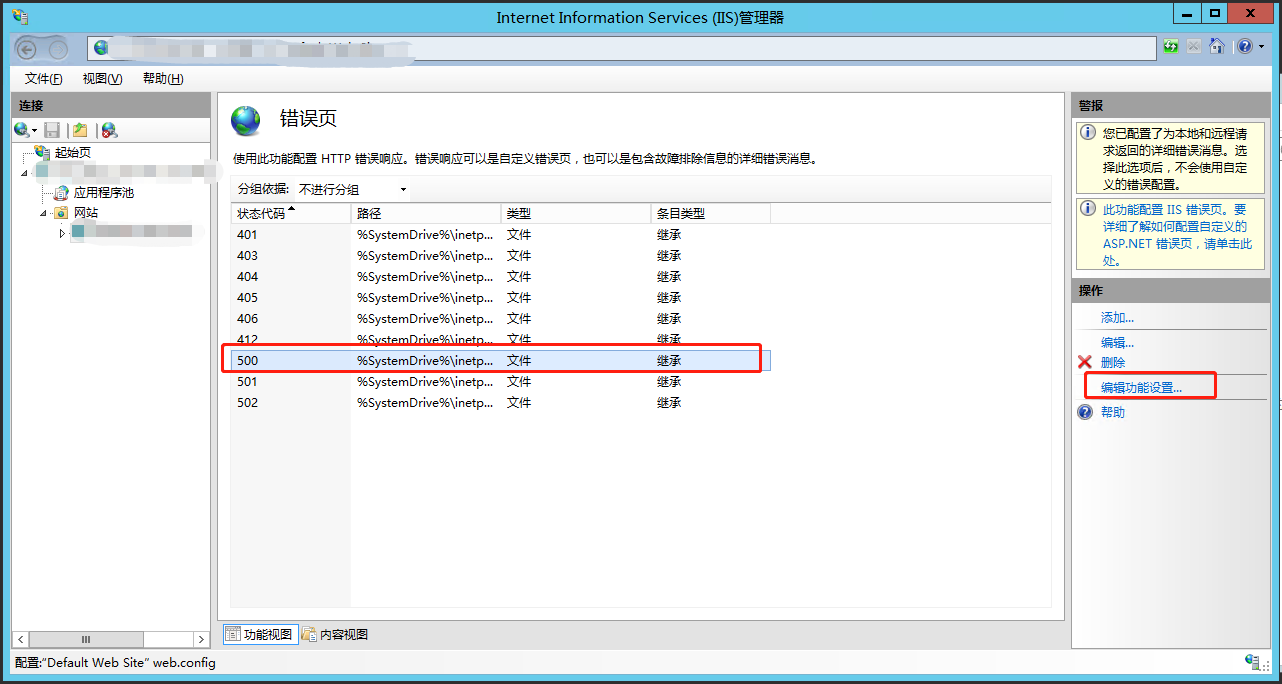Sort by 状态代码 column header
The height and width of the screenshot is (684, 1282).
pos(291,213)
